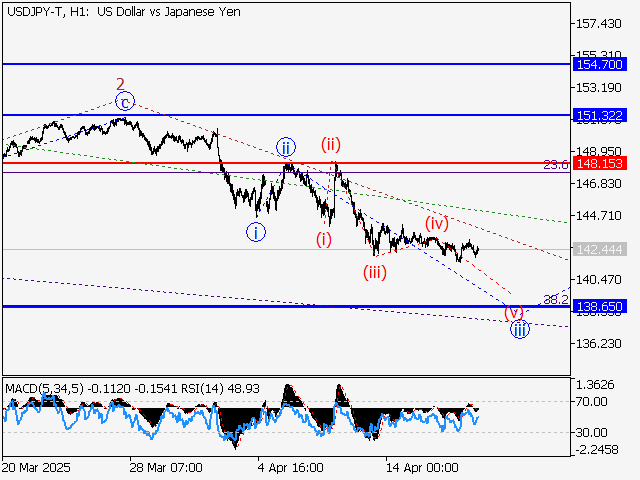Click the red wave 2 label
Screen dimensions: 640x480
(x=120, y=83)
